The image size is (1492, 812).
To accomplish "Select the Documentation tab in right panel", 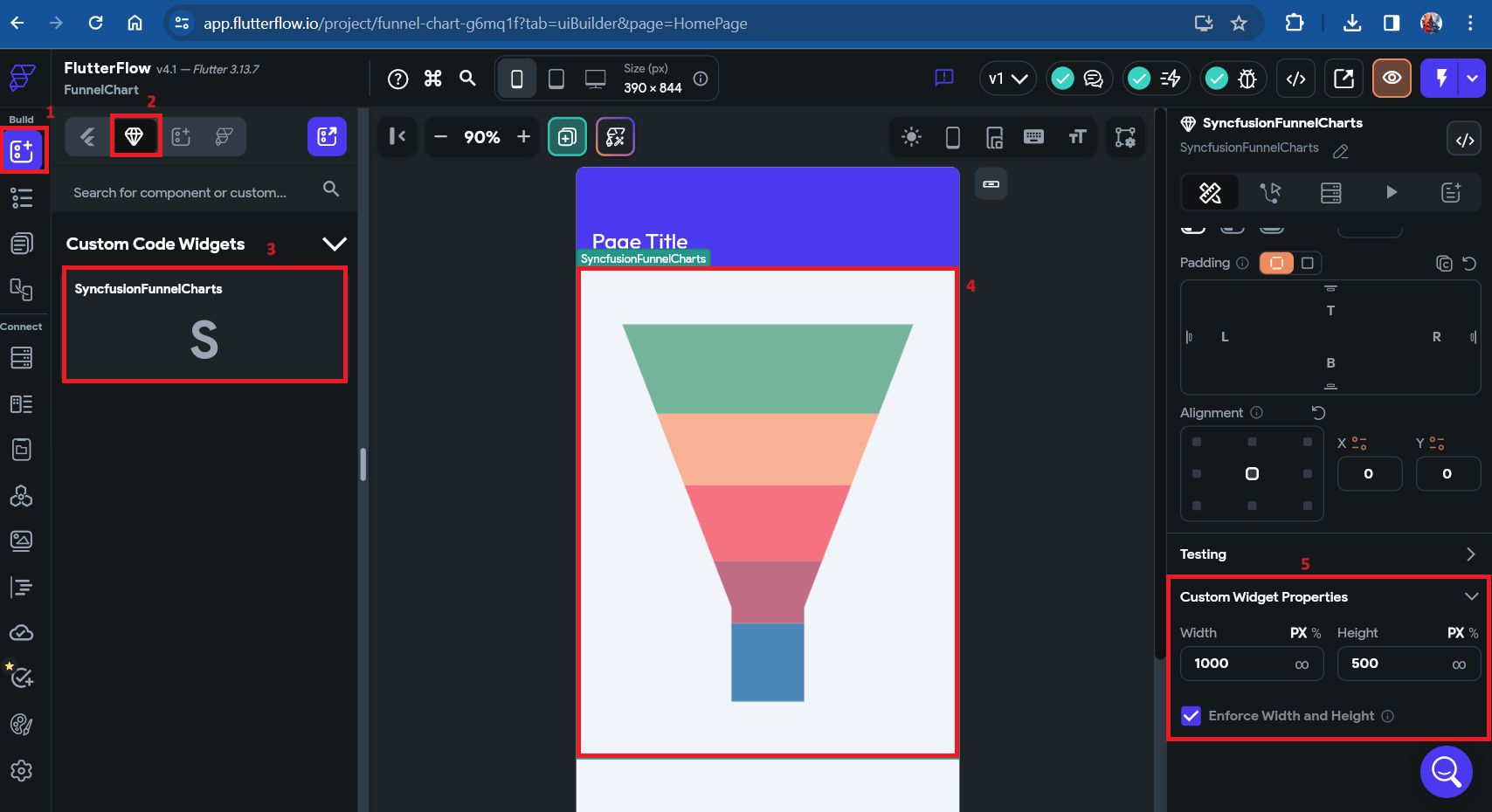I will coord(1451,193).
